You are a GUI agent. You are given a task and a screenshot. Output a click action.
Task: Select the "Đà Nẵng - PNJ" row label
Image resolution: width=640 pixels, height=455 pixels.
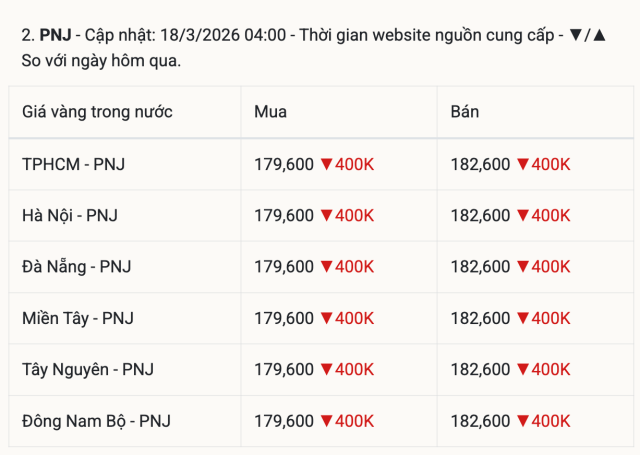click(76, 267)
